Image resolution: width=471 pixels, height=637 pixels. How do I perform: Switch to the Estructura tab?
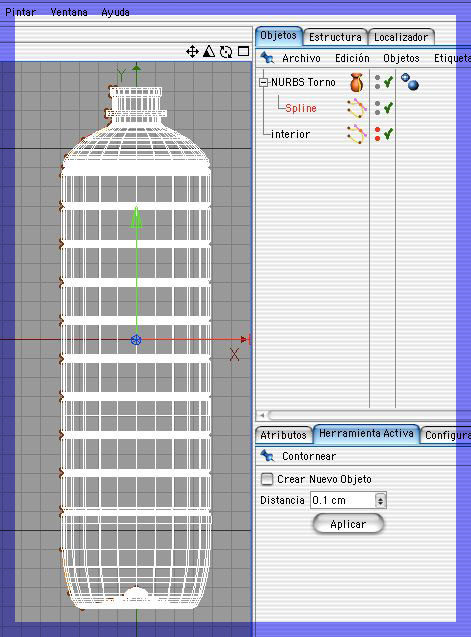(x=335, y=37)
